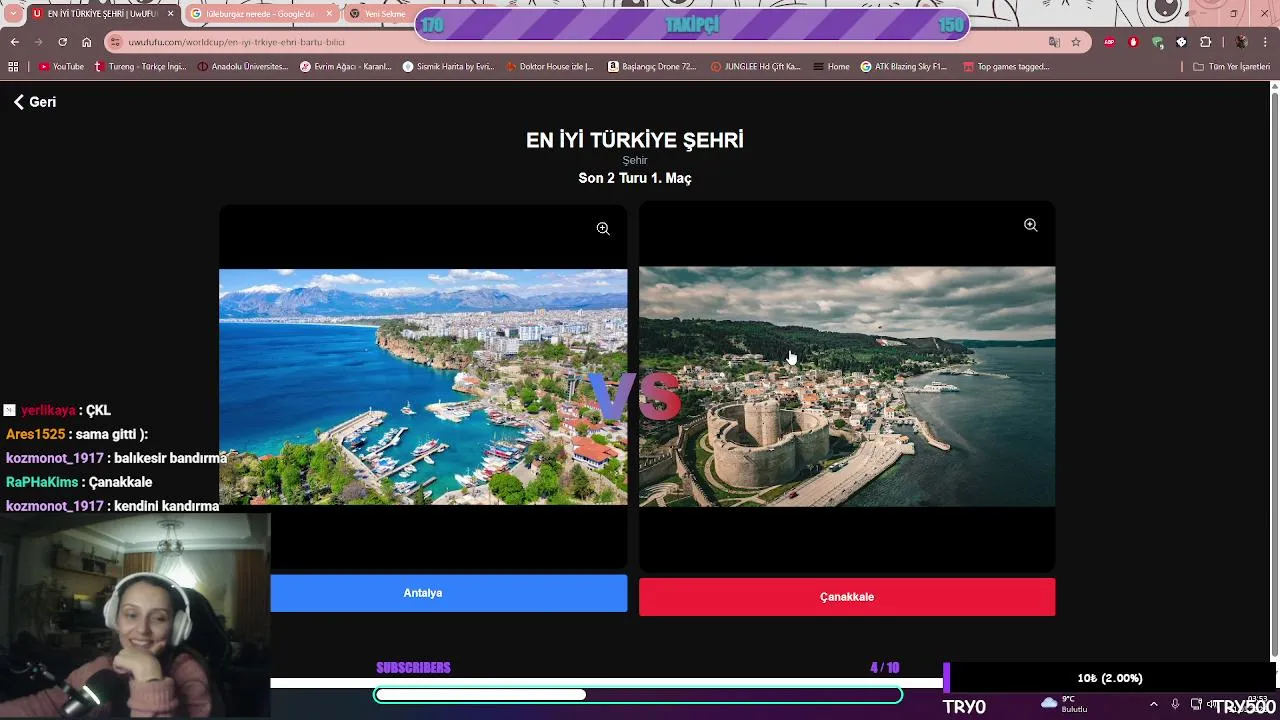Zoom into the Antalya picture with the magnifier icon
This screenshot has width=1280, height=720.
pos(603,229)
